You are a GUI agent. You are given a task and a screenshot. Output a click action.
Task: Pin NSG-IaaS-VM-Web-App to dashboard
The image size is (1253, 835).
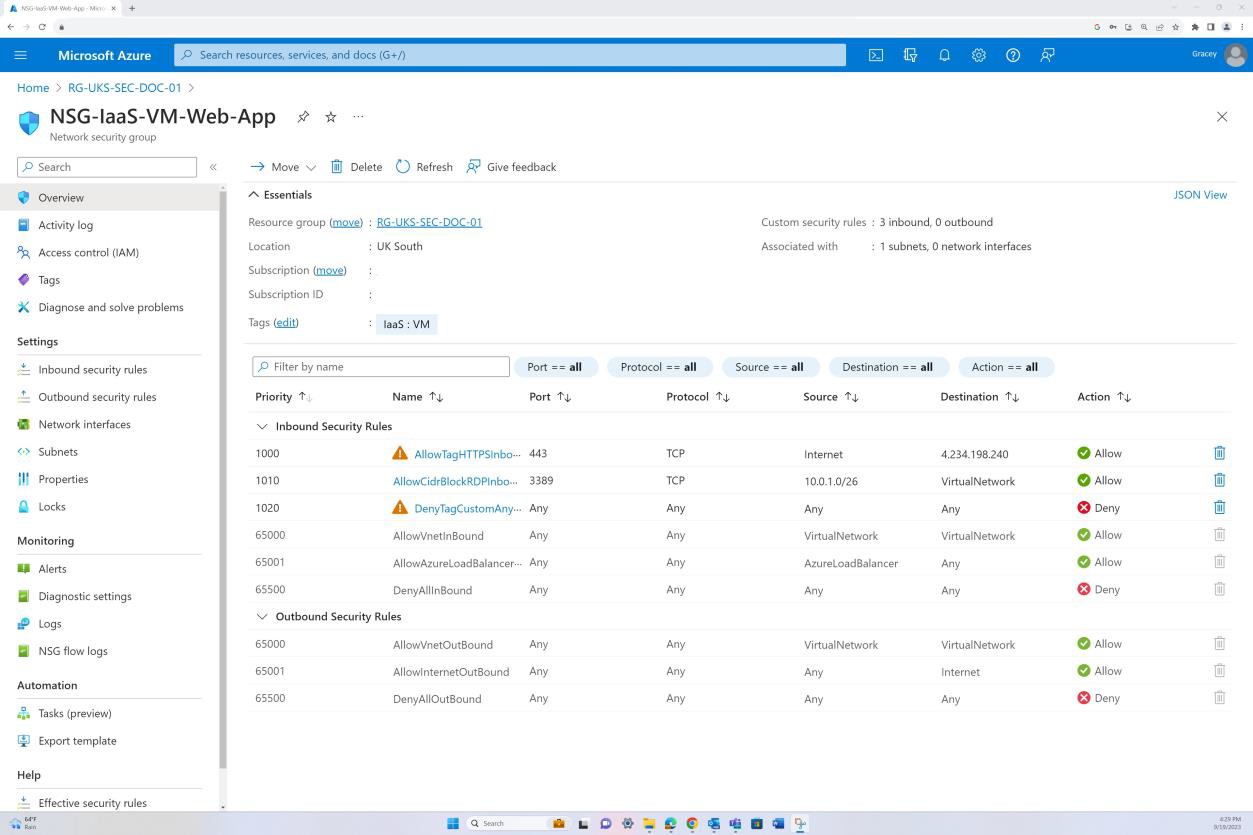click(x=303, y=117)
